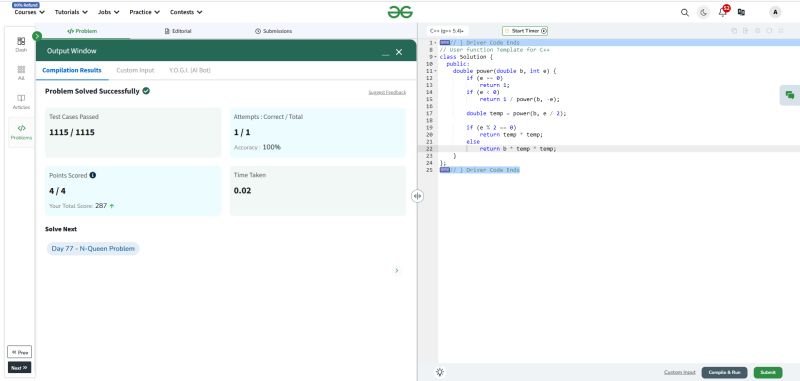The image size is (800, 381).
Task: Open the language translate icon
Action: pos(741,12)
